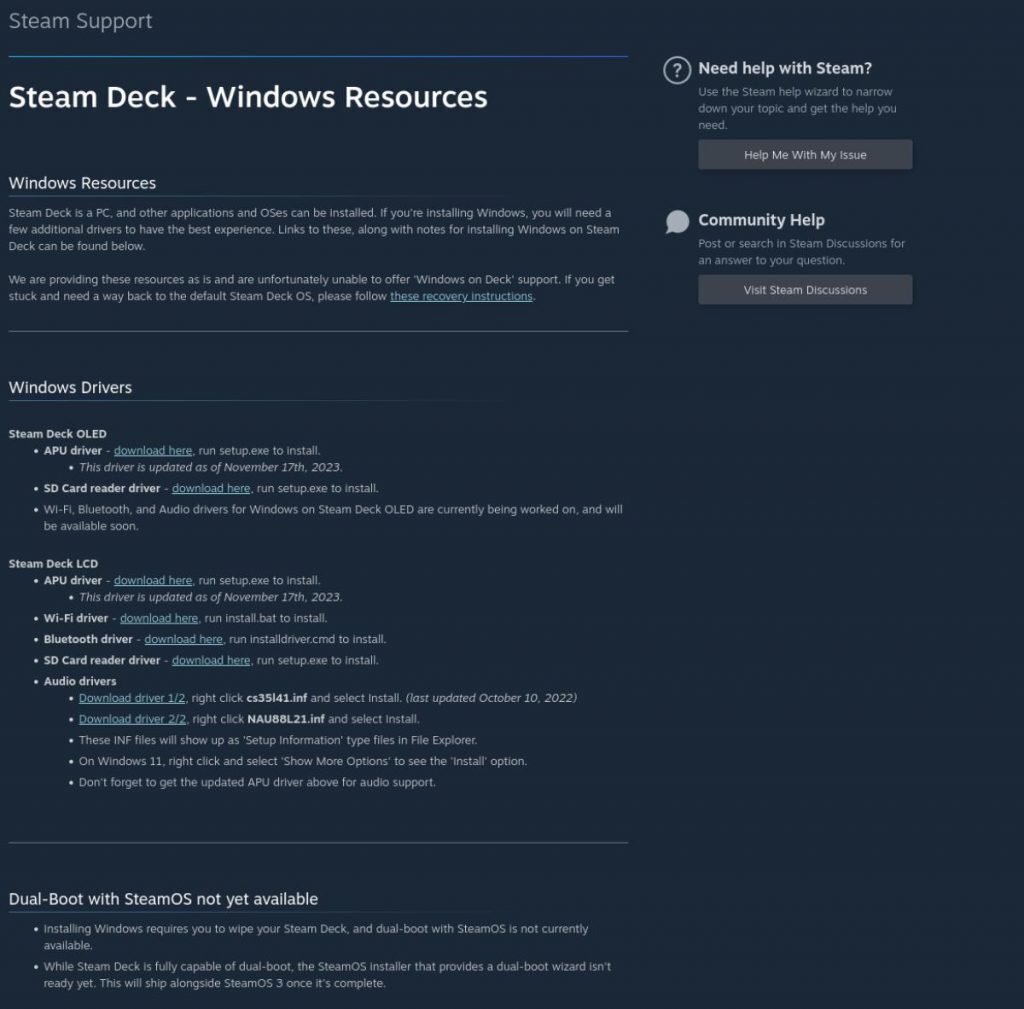Click the Download driver 2/2 audio link
Screen dimensions: 1024x1009
tap(131, 718)
